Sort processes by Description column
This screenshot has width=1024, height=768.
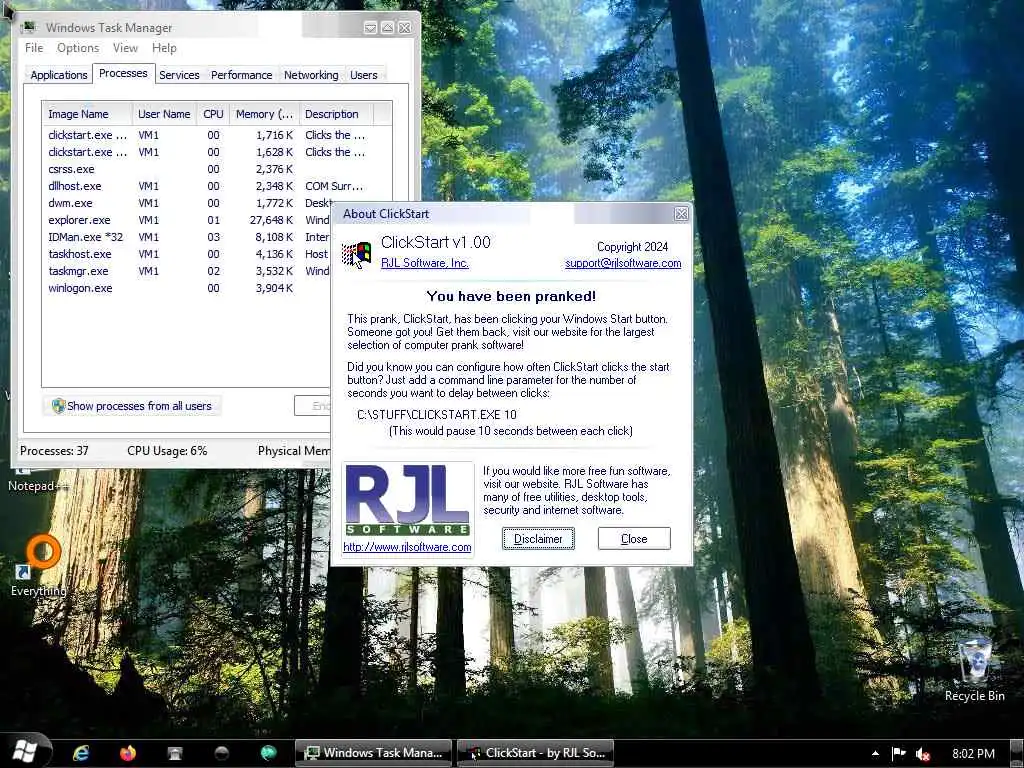pos(336,114)
